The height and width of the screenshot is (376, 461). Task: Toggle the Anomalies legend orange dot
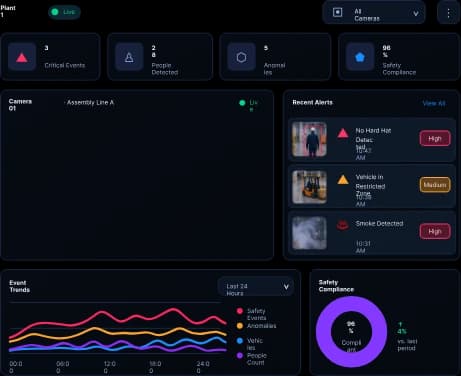[x=240, y=326]
